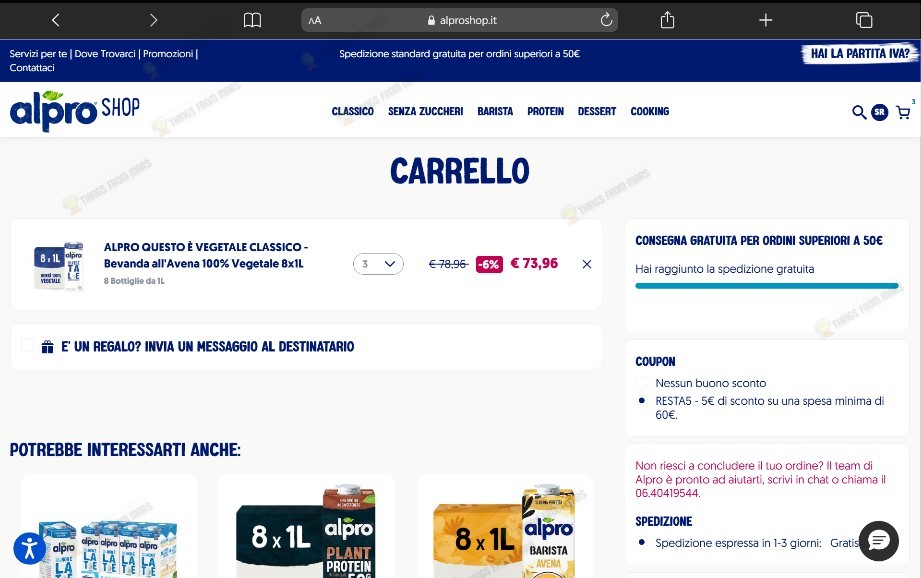
Task: Open the PROTEIN menu
Action: tap(545, 111)
